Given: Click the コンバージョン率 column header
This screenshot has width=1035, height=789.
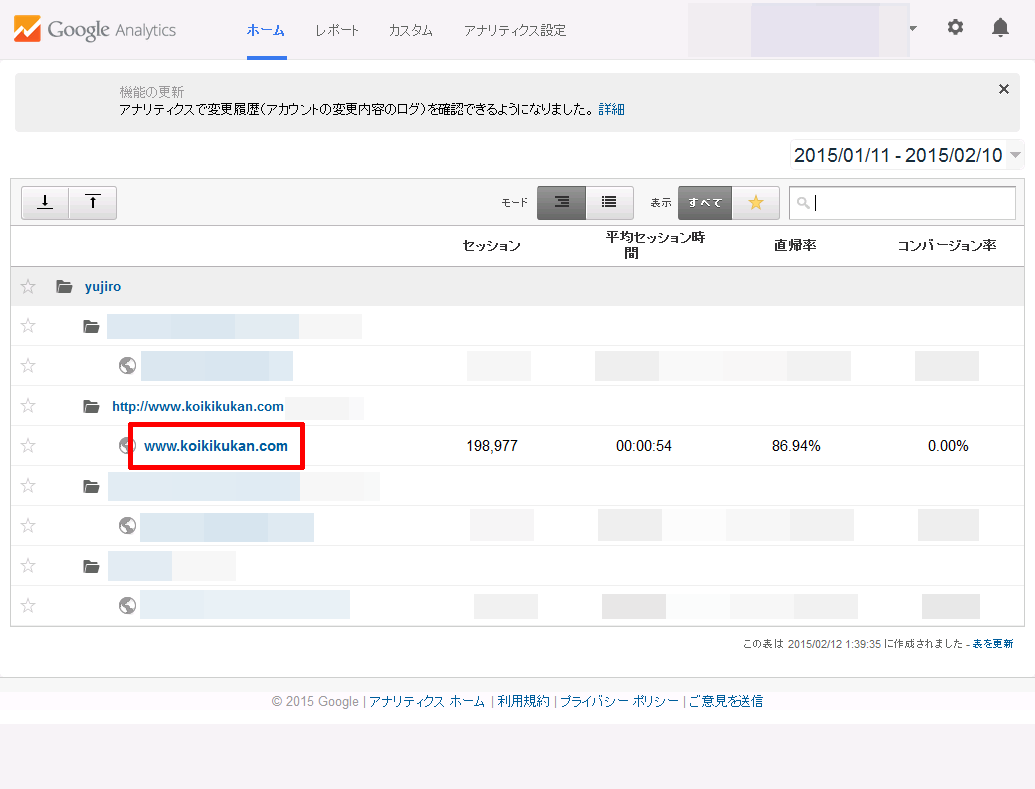Looking at the screenshot, I should click(947, 246).
